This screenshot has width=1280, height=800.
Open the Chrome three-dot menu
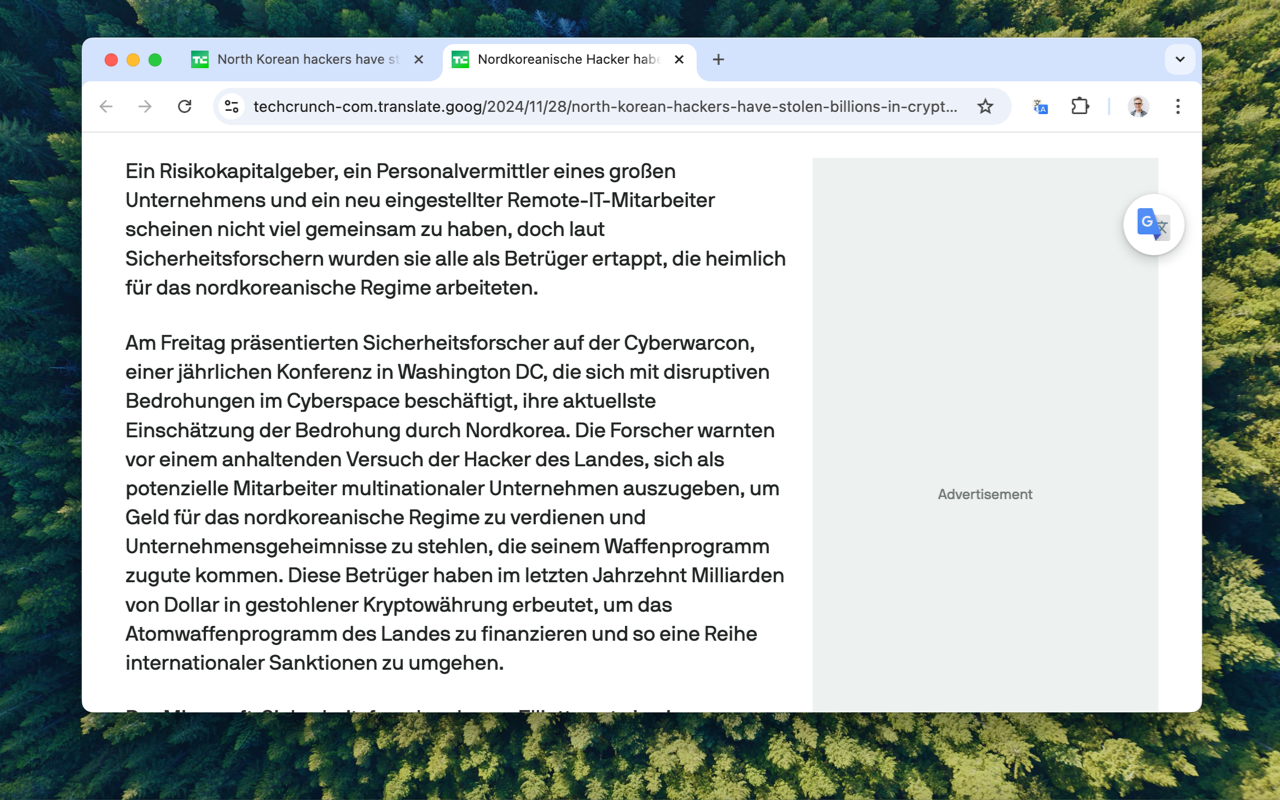tap(1178, 107)
